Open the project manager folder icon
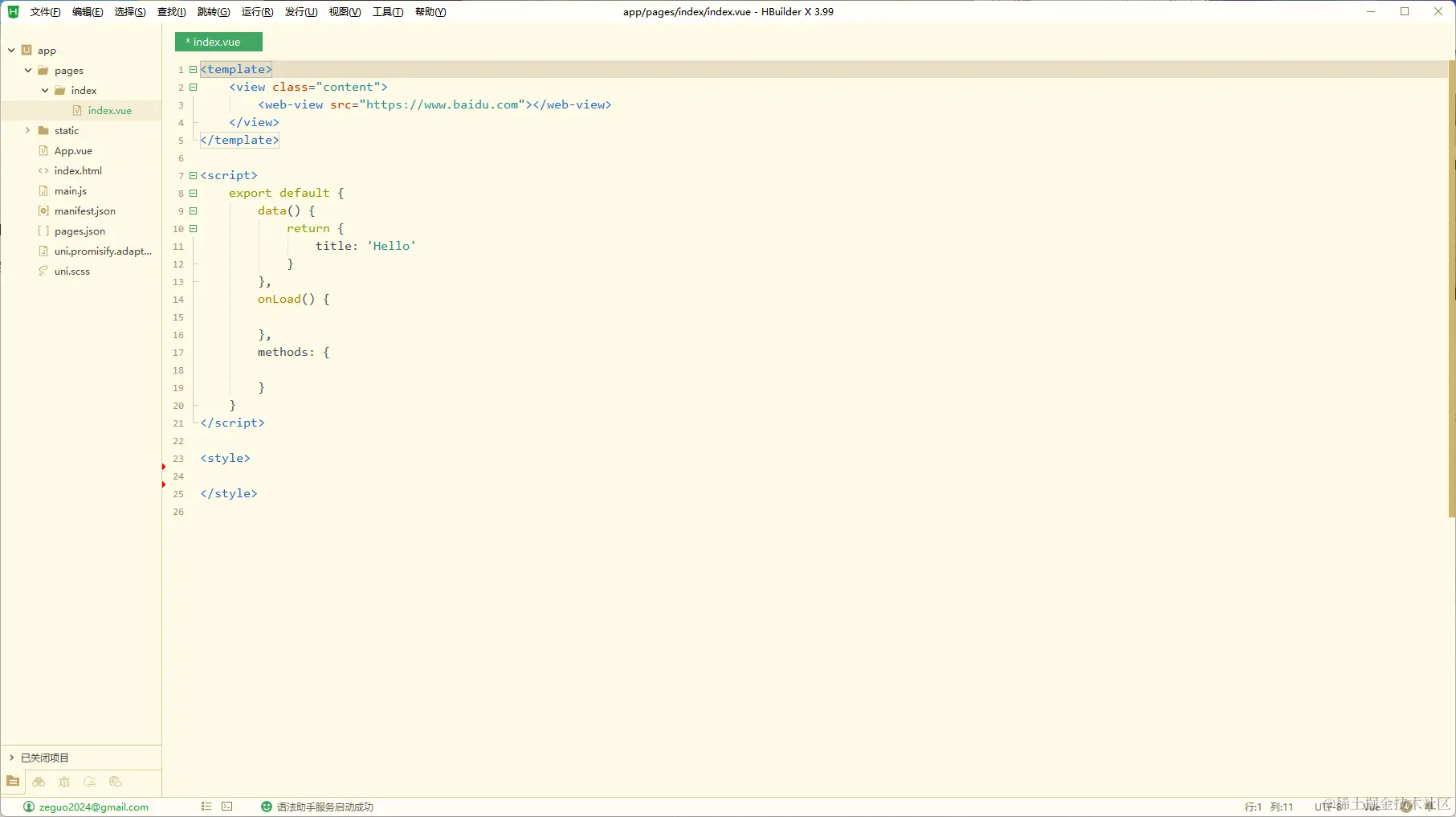Screen dimensions: 1456x817 click(13, 782)
